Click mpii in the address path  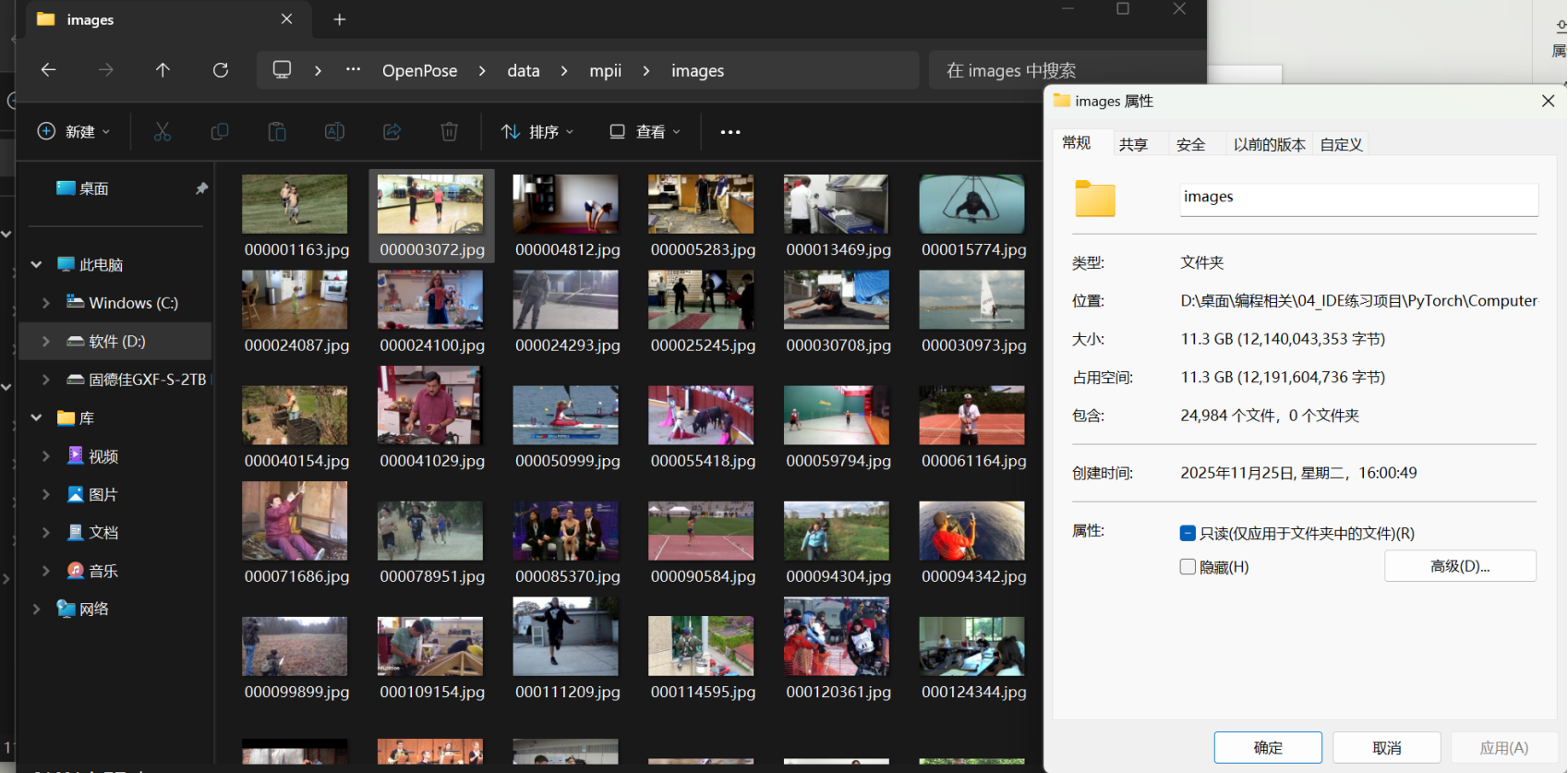(x=606, y=71)
